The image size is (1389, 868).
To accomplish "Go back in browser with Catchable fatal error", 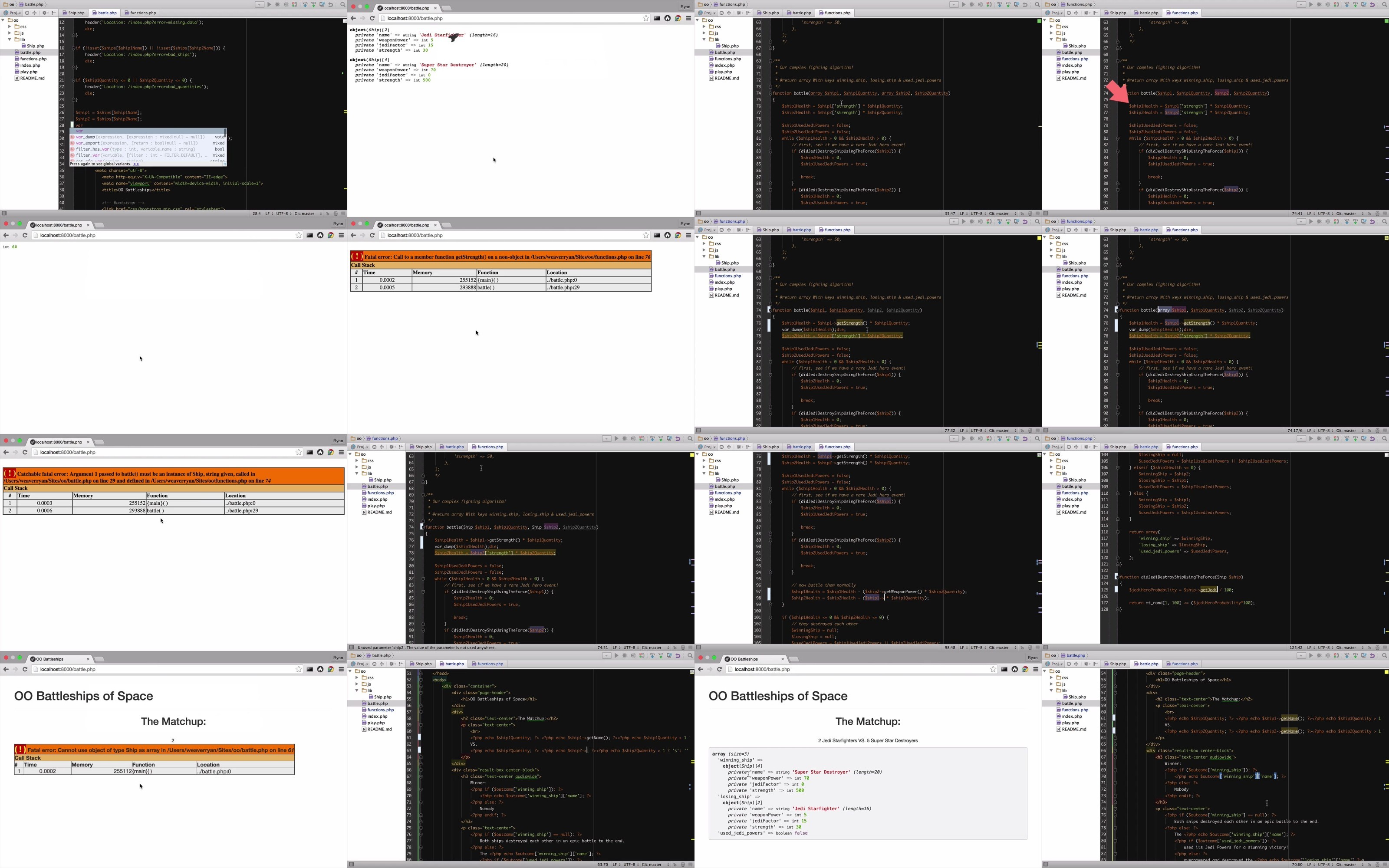I will click(6, 452).
